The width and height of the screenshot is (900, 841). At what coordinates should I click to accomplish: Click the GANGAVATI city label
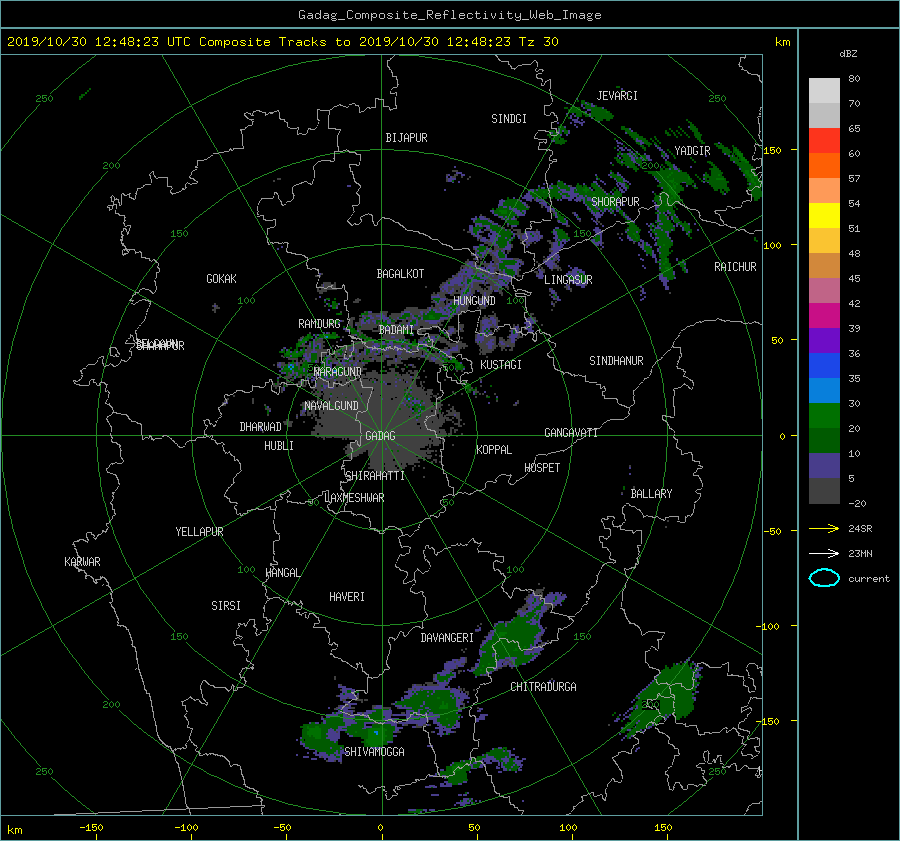point(571,432)
